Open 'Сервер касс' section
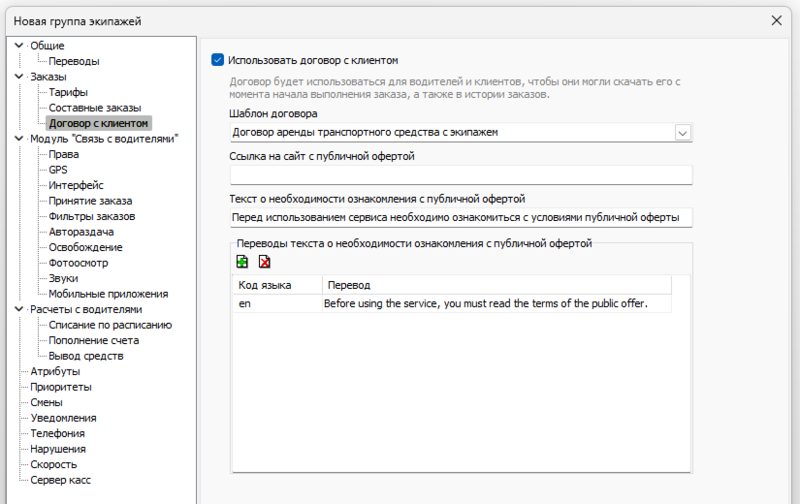The height and width of the screenshot is (504, 800). click(x=62, y=480)
